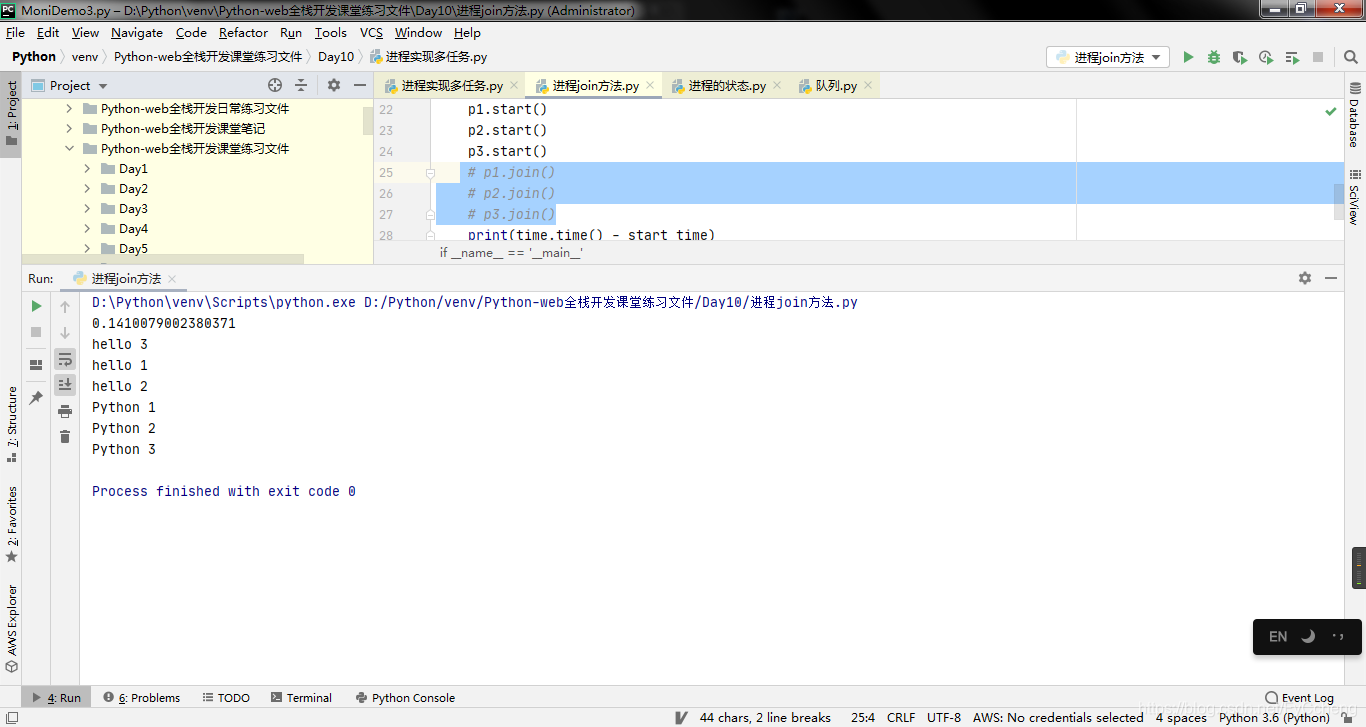Expand the Day1 folder
The height and width of the screenshot is (727, 1366).
[x=87, y=168]
